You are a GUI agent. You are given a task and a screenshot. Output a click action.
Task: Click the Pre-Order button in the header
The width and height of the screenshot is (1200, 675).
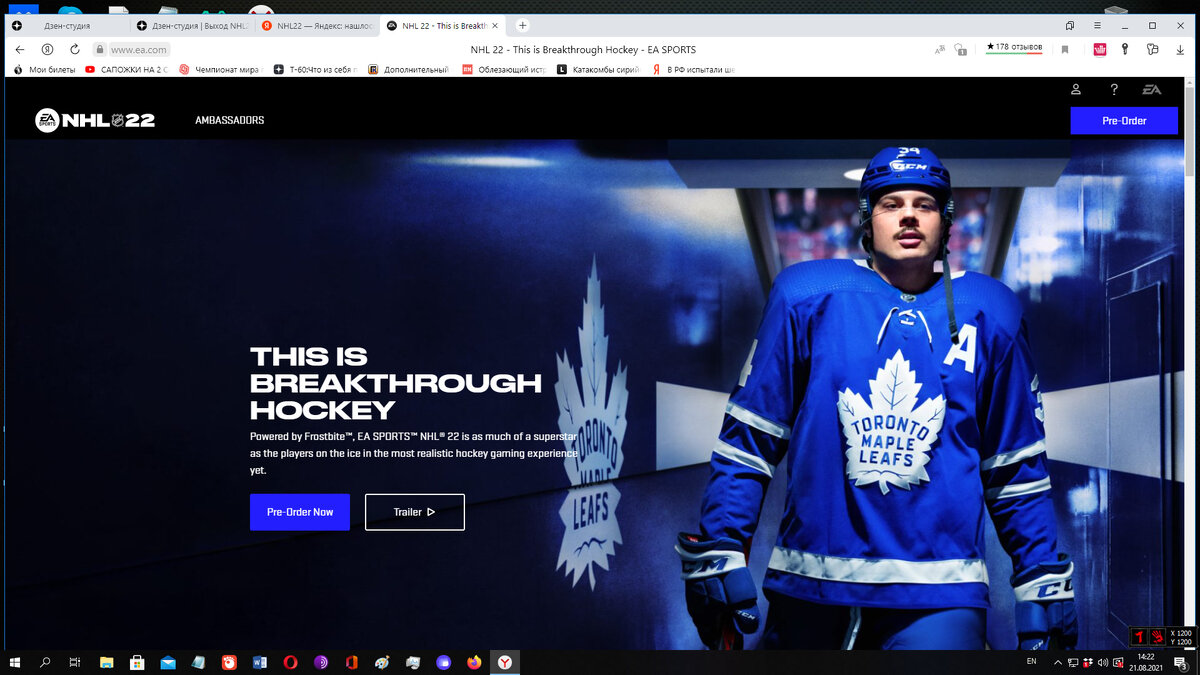coord(1124,120)
